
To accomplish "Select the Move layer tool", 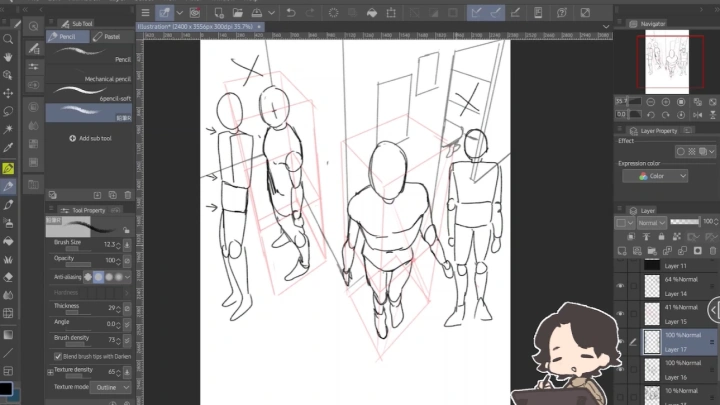I will (x=8, y=93).
